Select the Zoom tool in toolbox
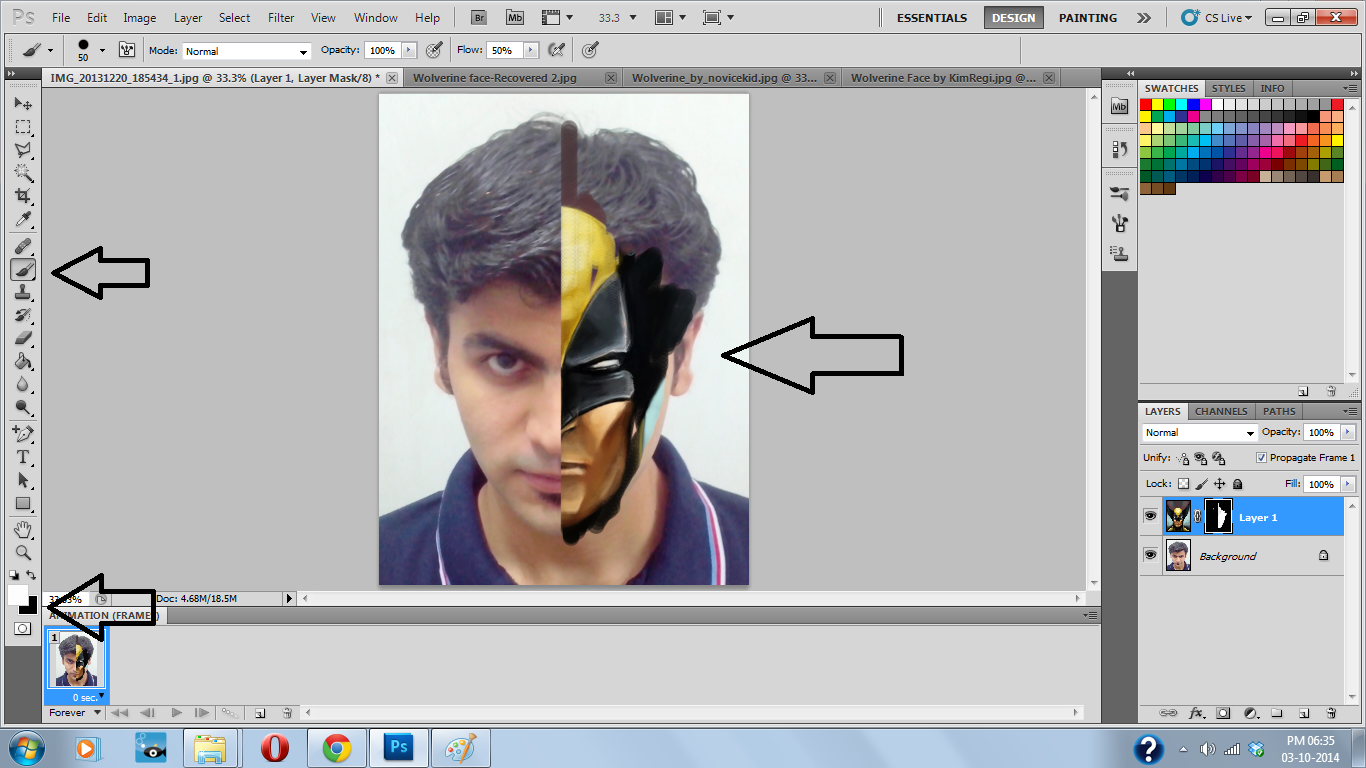The image size is (1366, 768). tap(23, 552)
